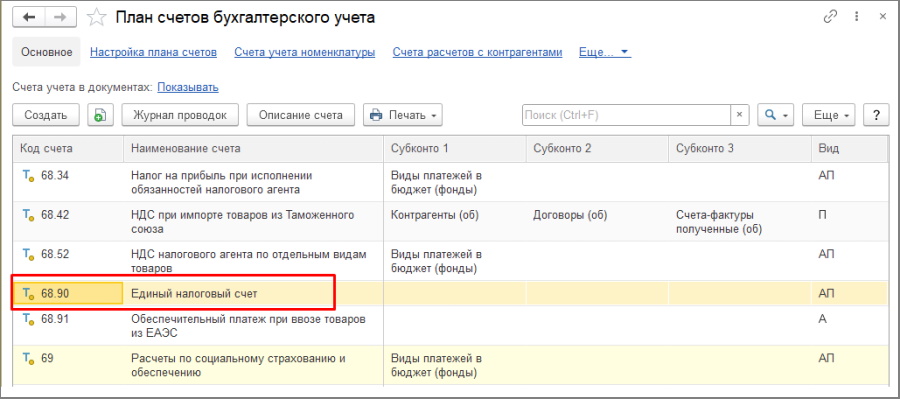Image resolution: width=900 pixels, height=399 pixels.
Task: Open Журнал проводок
Action: tap(180, 115)
